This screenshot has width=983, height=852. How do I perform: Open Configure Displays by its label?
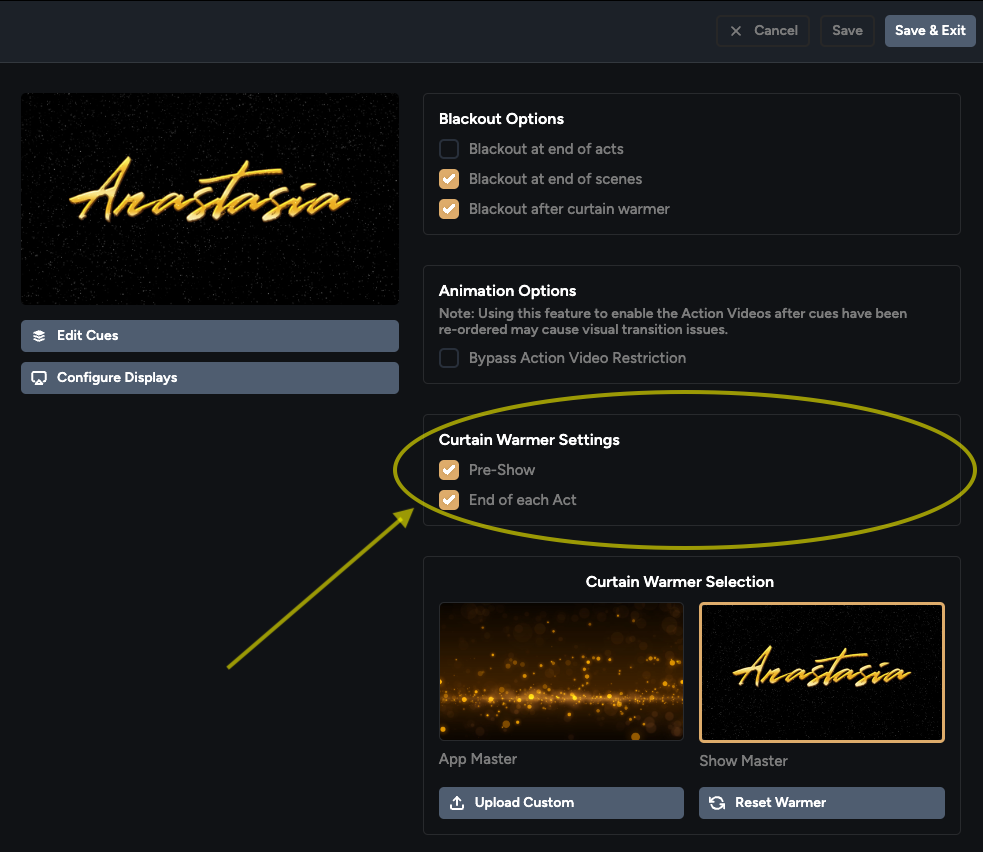click(x=117, y=377)
